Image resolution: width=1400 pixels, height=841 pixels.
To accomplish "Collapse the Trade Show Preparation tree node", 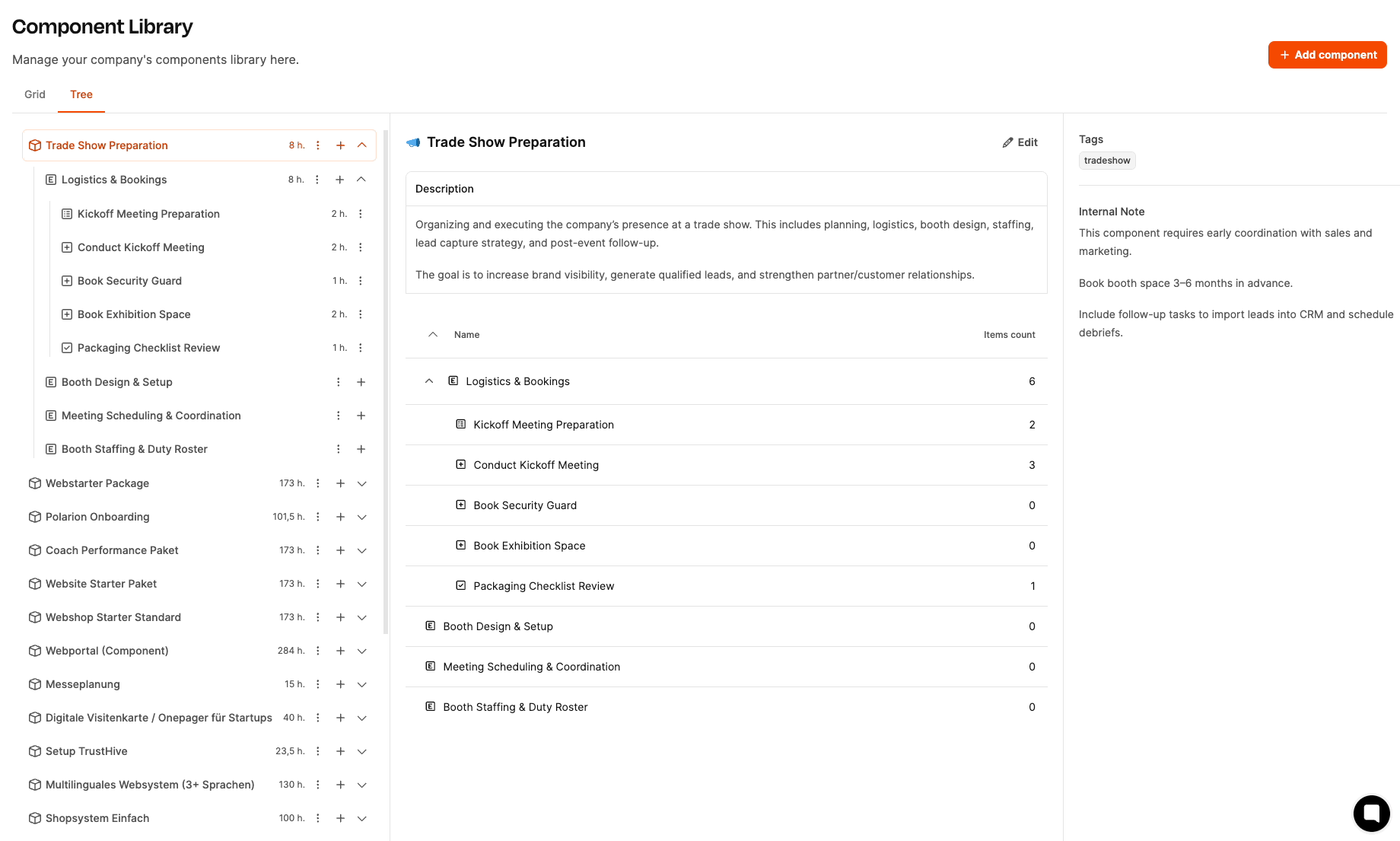I will (362, 145).
